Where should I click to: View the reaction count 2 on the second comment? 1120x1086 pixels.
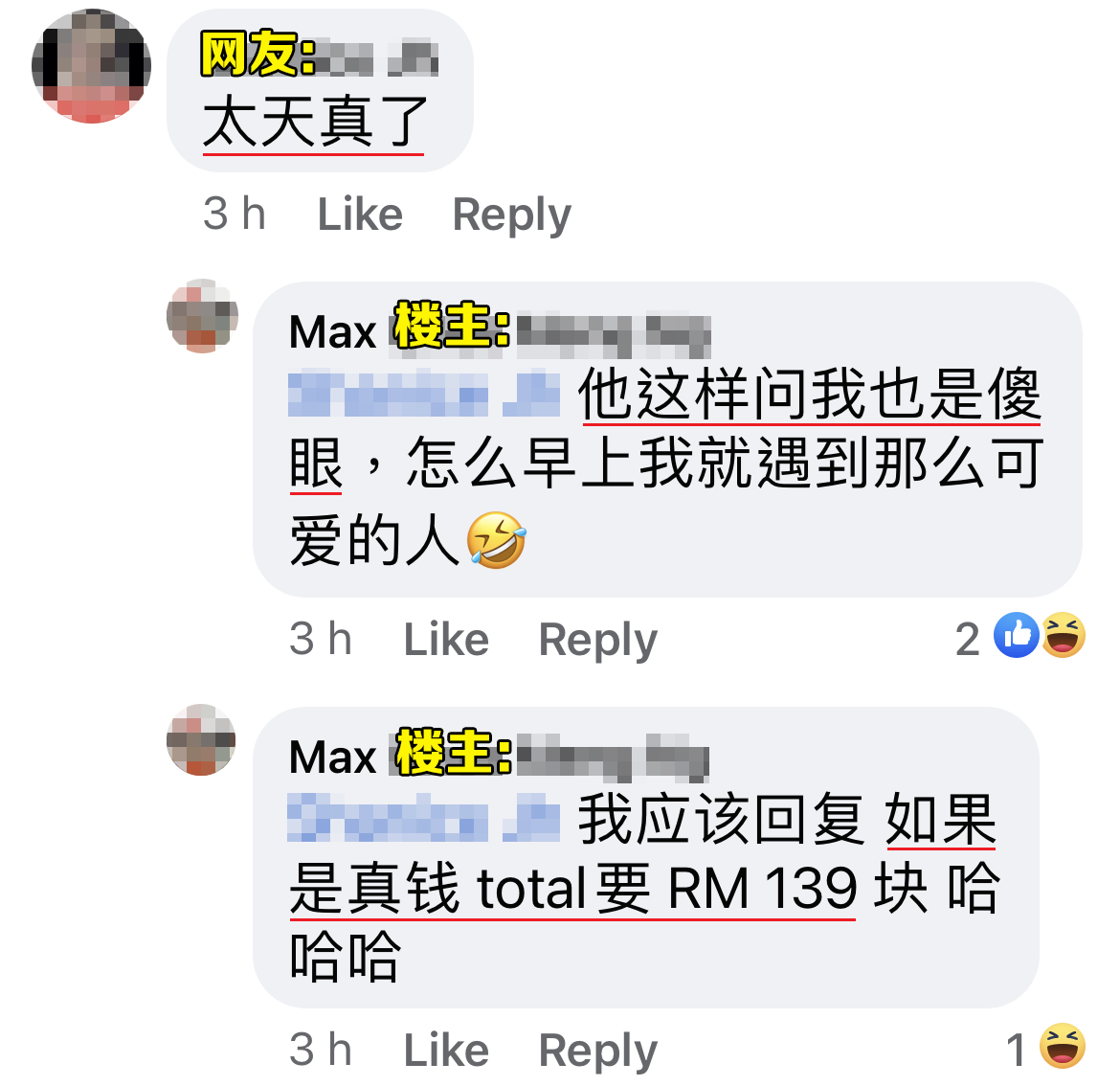point(968,639)
